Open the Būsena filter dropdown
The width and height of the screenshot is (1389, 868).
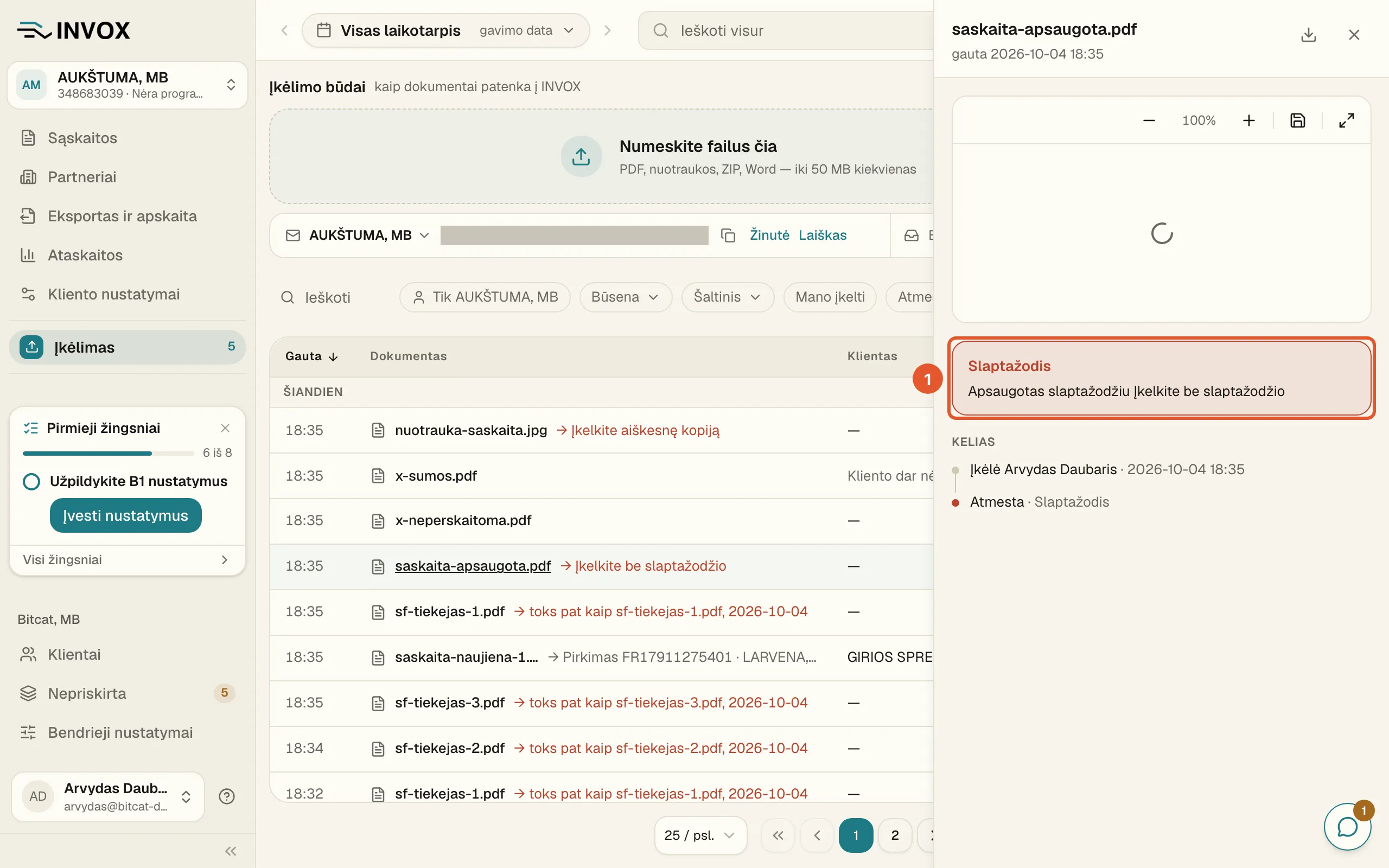click(625, 297)
